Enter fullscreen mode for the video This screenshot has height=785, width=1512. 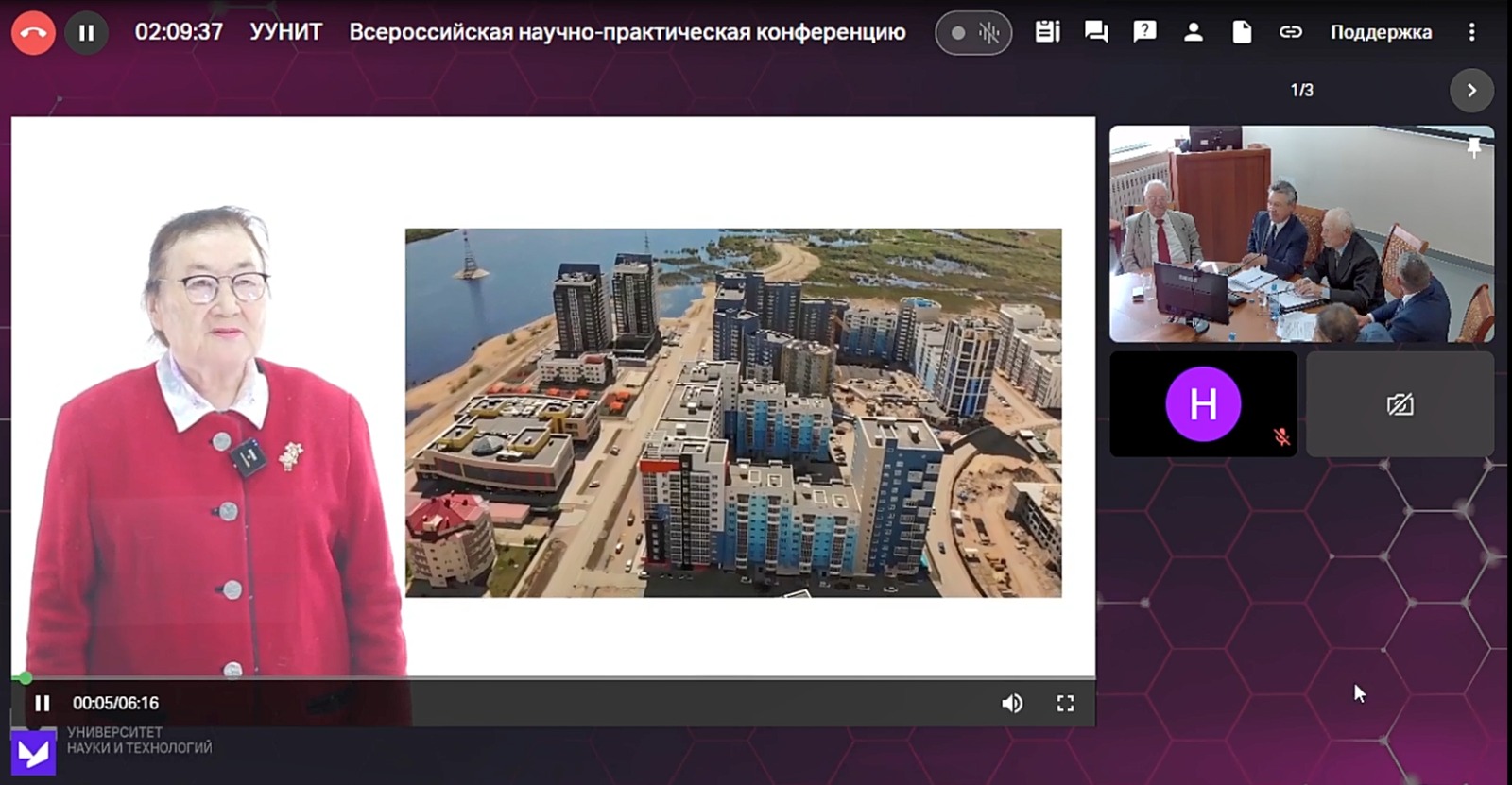click(x=1065, y=703)
